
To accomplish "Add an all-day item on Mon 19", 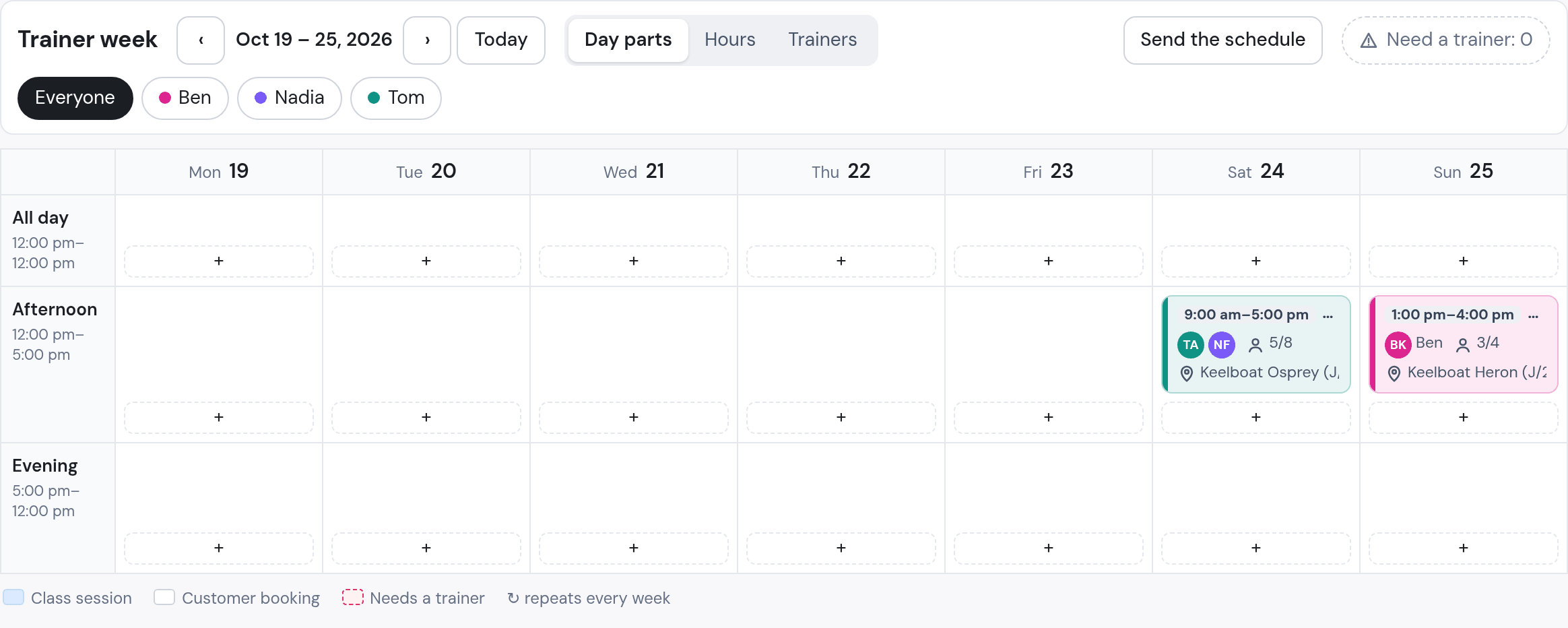I will (x=219, y=261).
